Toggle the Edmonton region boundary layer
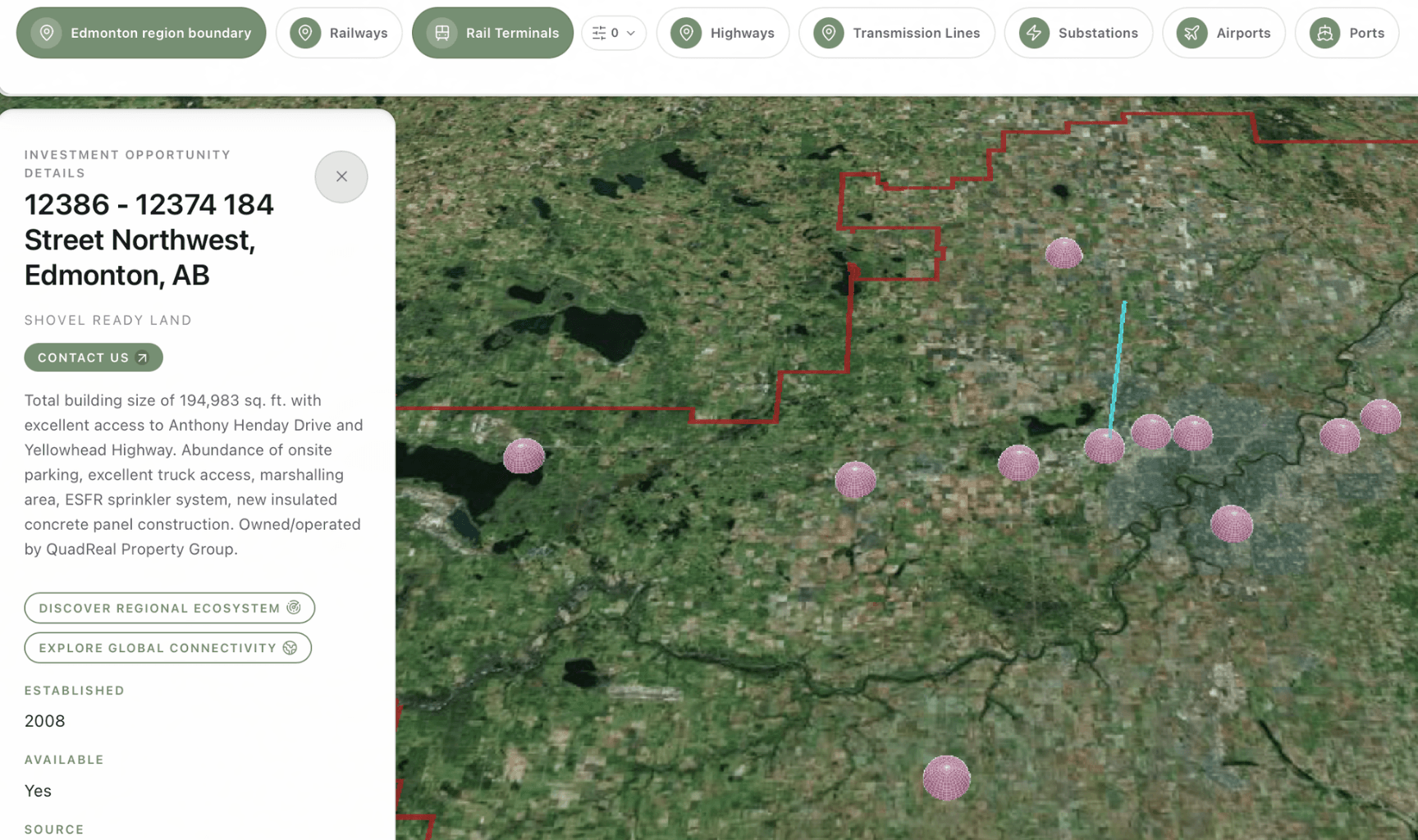The width and height of the screenshot is (1418, 840). 141,33
